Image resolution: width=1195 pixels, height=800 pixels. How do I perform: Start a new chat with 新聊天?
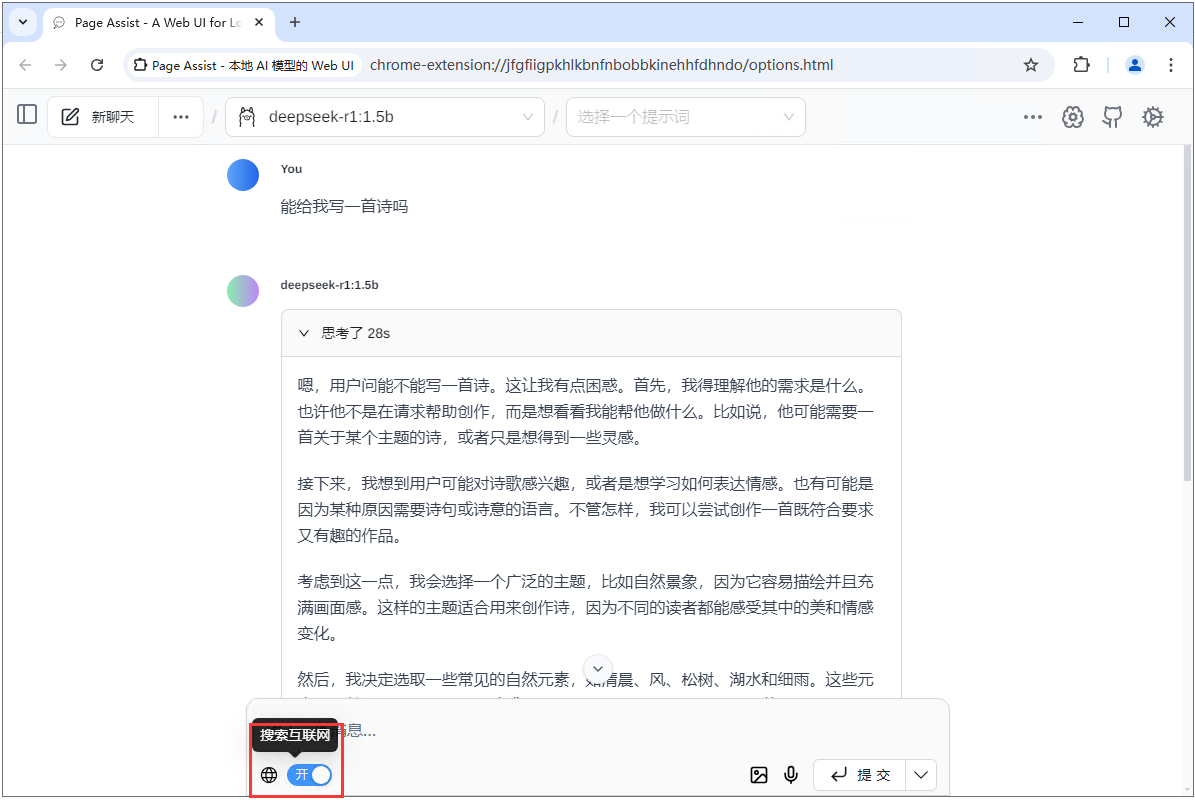(104, 117)
